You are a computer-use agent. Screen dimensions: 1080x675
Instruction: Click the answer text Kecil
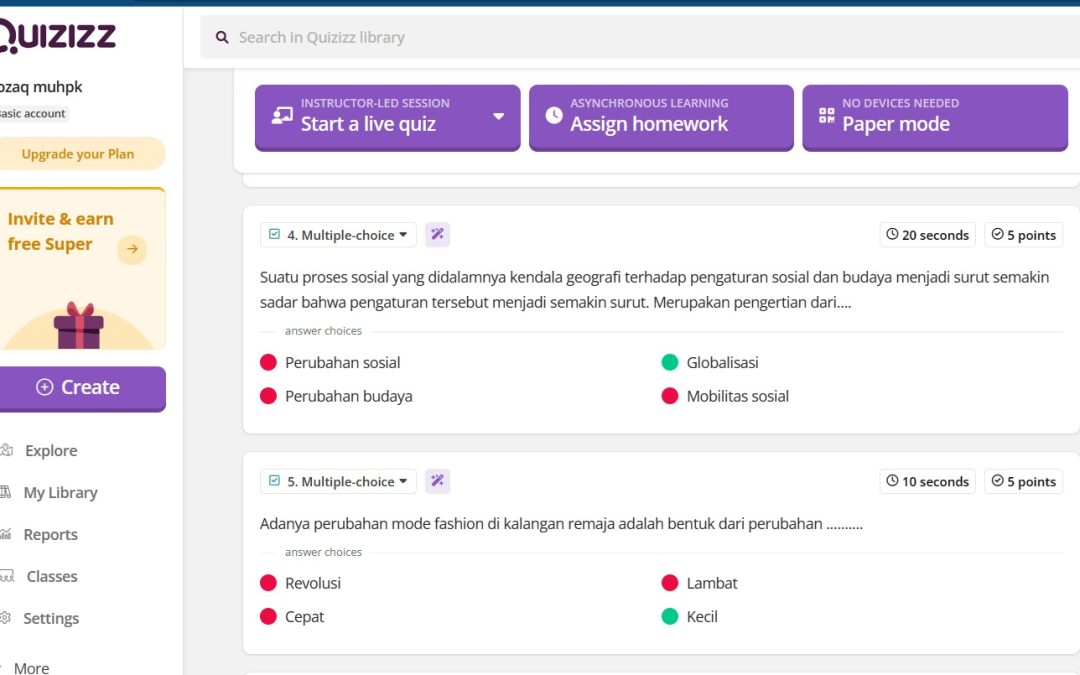(x=702, y=616)
